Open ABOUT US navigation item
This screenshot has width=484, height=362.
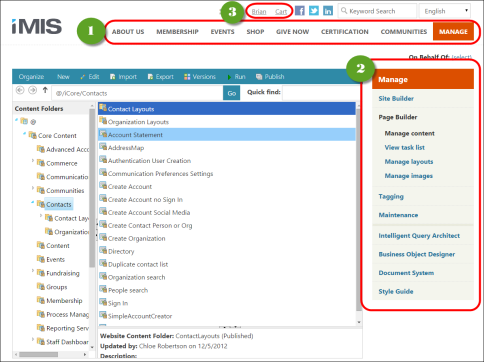128,32
